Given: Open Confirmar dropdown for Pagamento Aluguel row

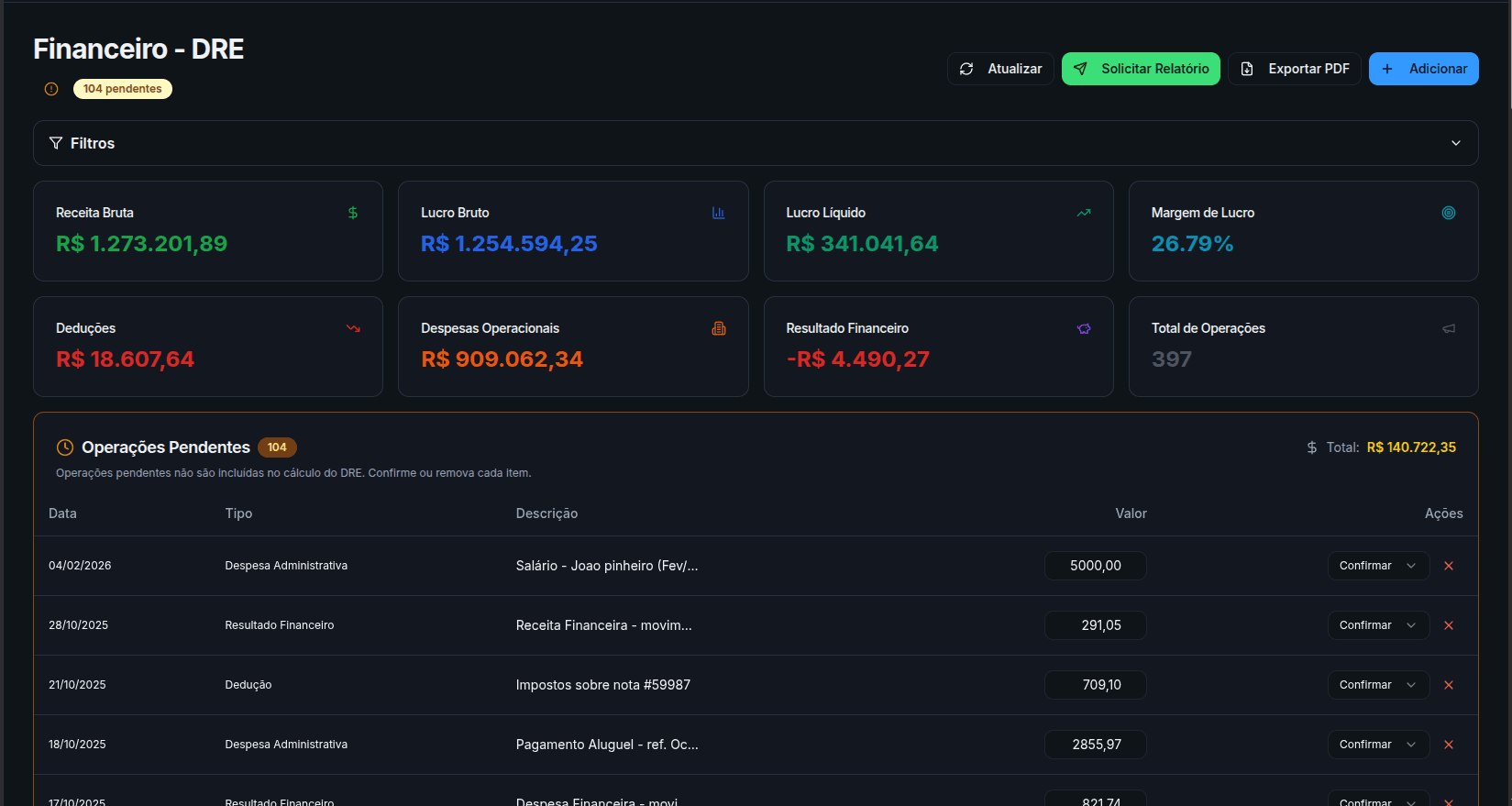Looking at the screenshot, I should [1378, 745].
